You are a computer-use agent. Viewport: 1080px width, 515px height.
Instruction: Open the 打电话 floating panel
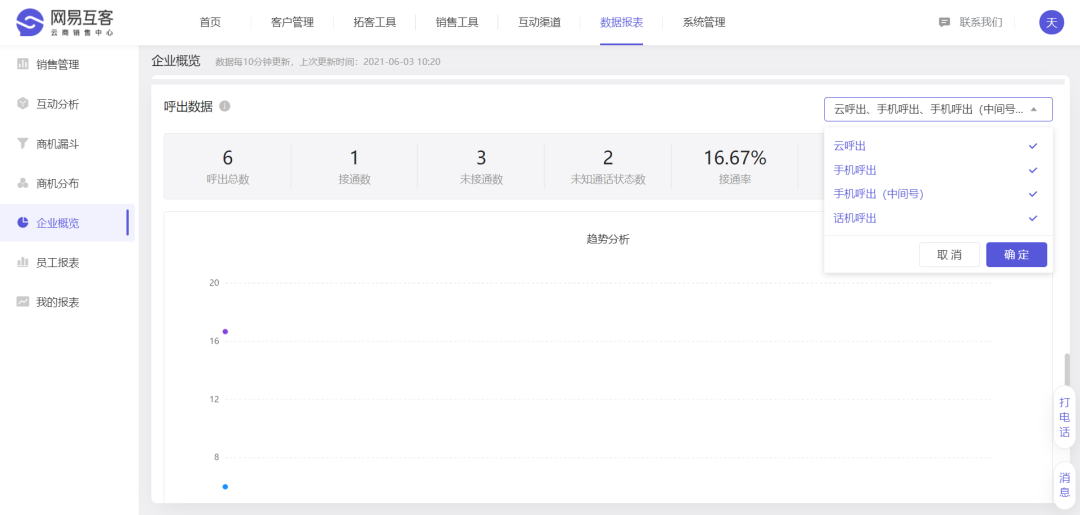(1064, 417)
